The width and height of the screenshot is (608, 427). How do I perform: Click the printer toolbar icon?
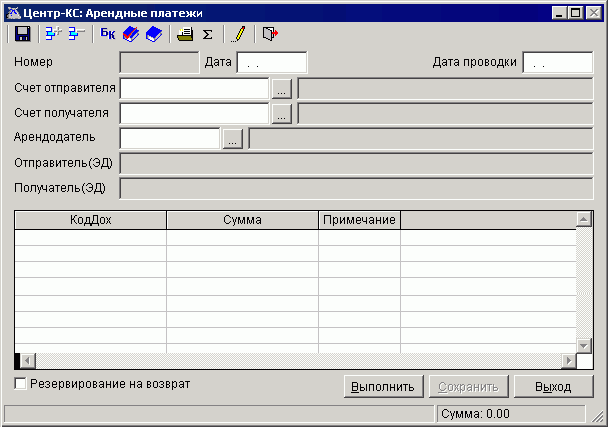185,34
